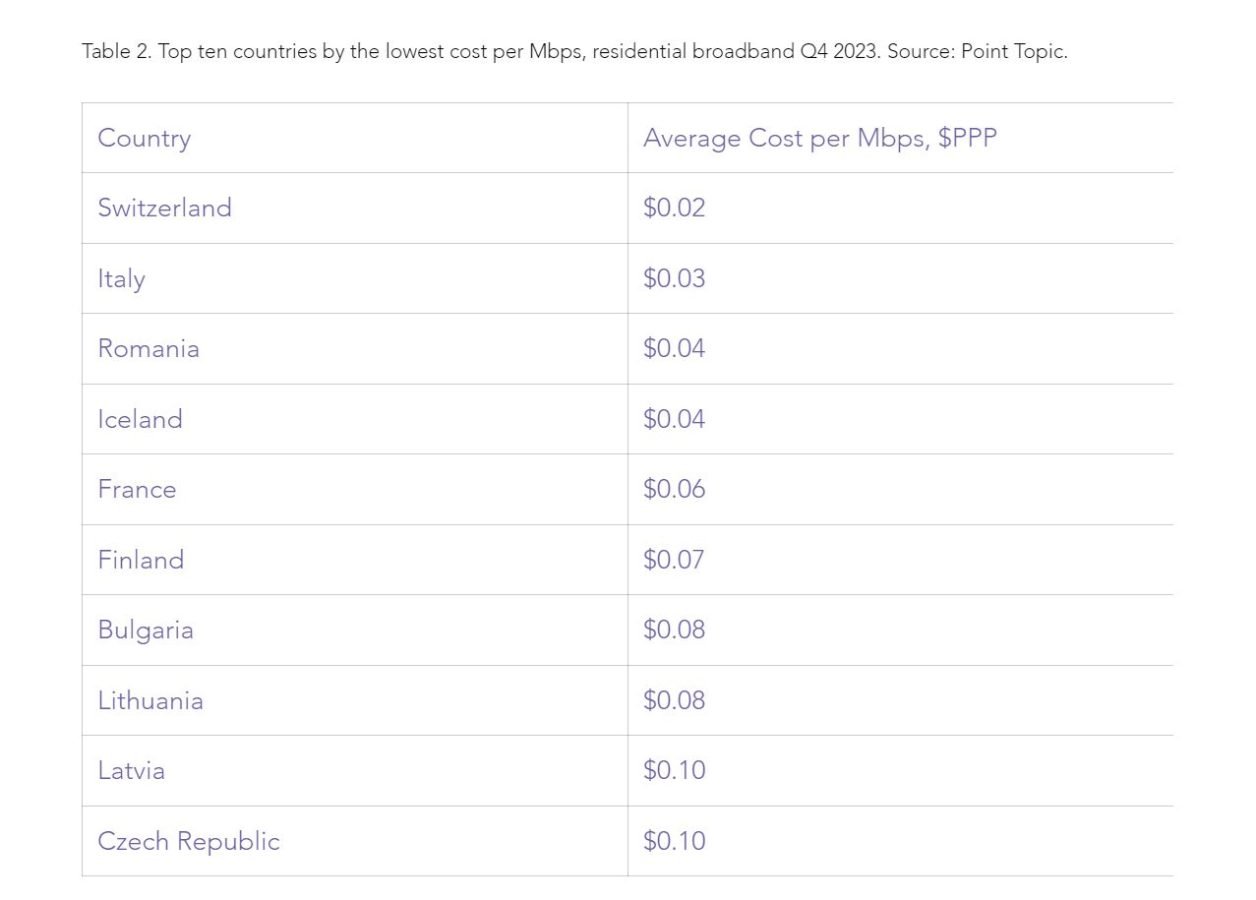This screenshot has width=1256, height=900.
Task: Select the Switzerland table cell
Action: click(165, 208)
